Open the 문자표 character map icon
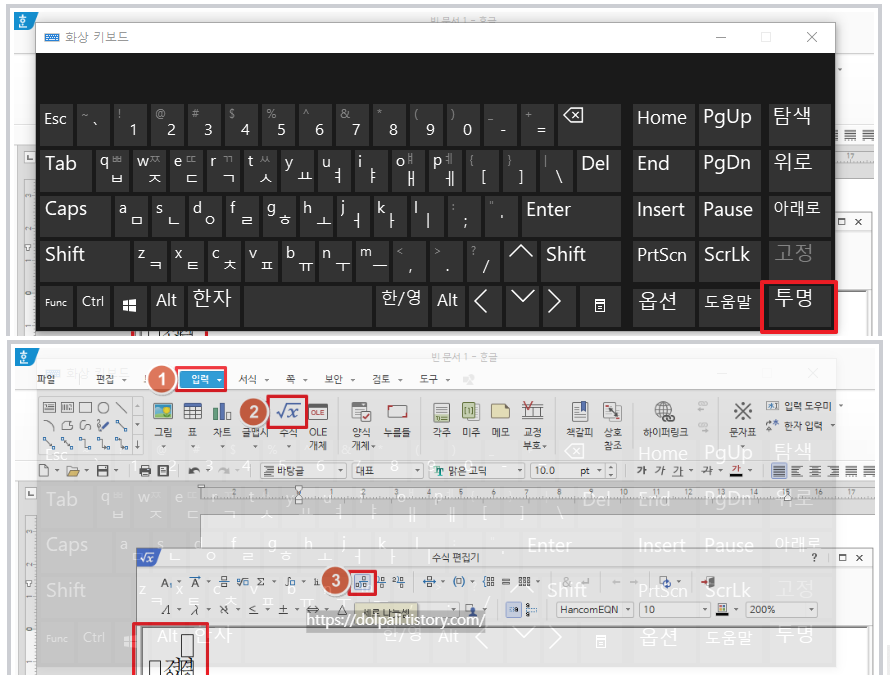890x675 pixels. tap(742, 412)
